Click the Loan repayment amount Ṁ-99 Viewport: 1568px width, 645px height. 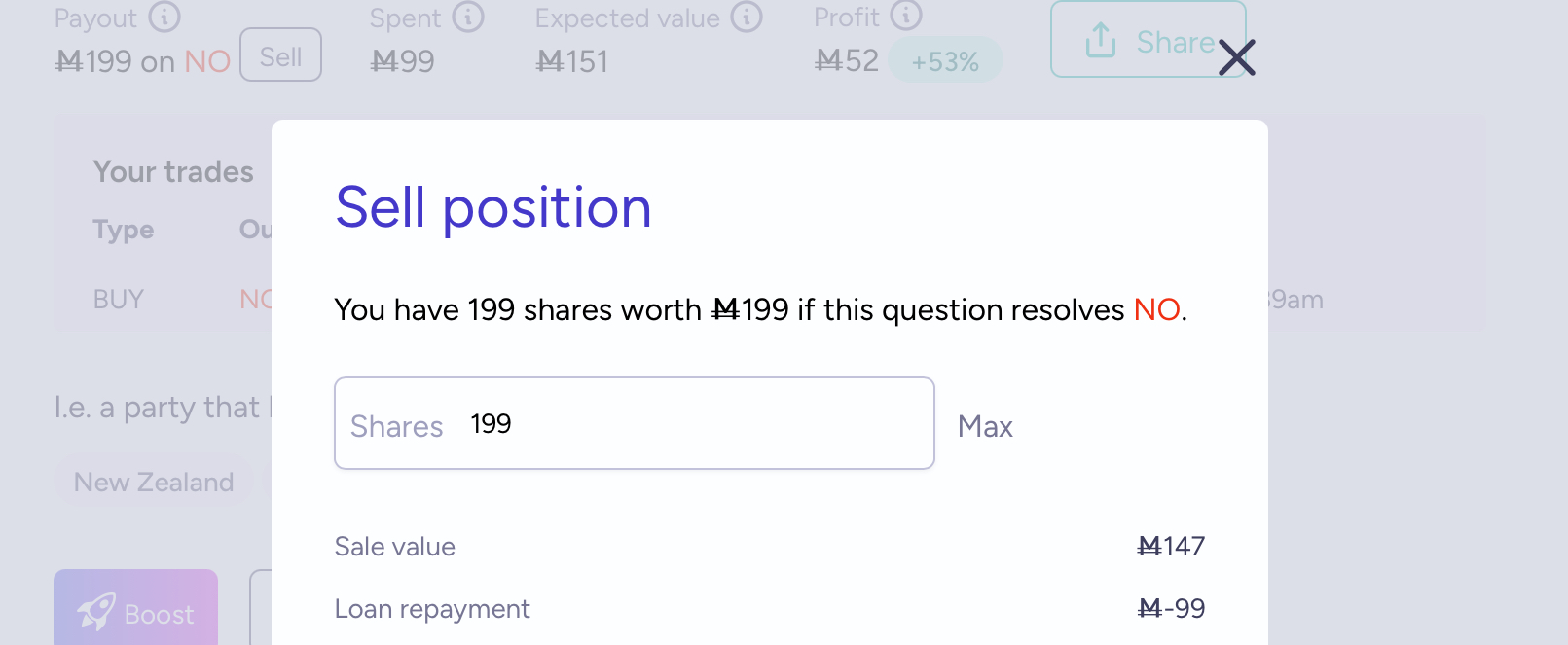[1171, 609]
